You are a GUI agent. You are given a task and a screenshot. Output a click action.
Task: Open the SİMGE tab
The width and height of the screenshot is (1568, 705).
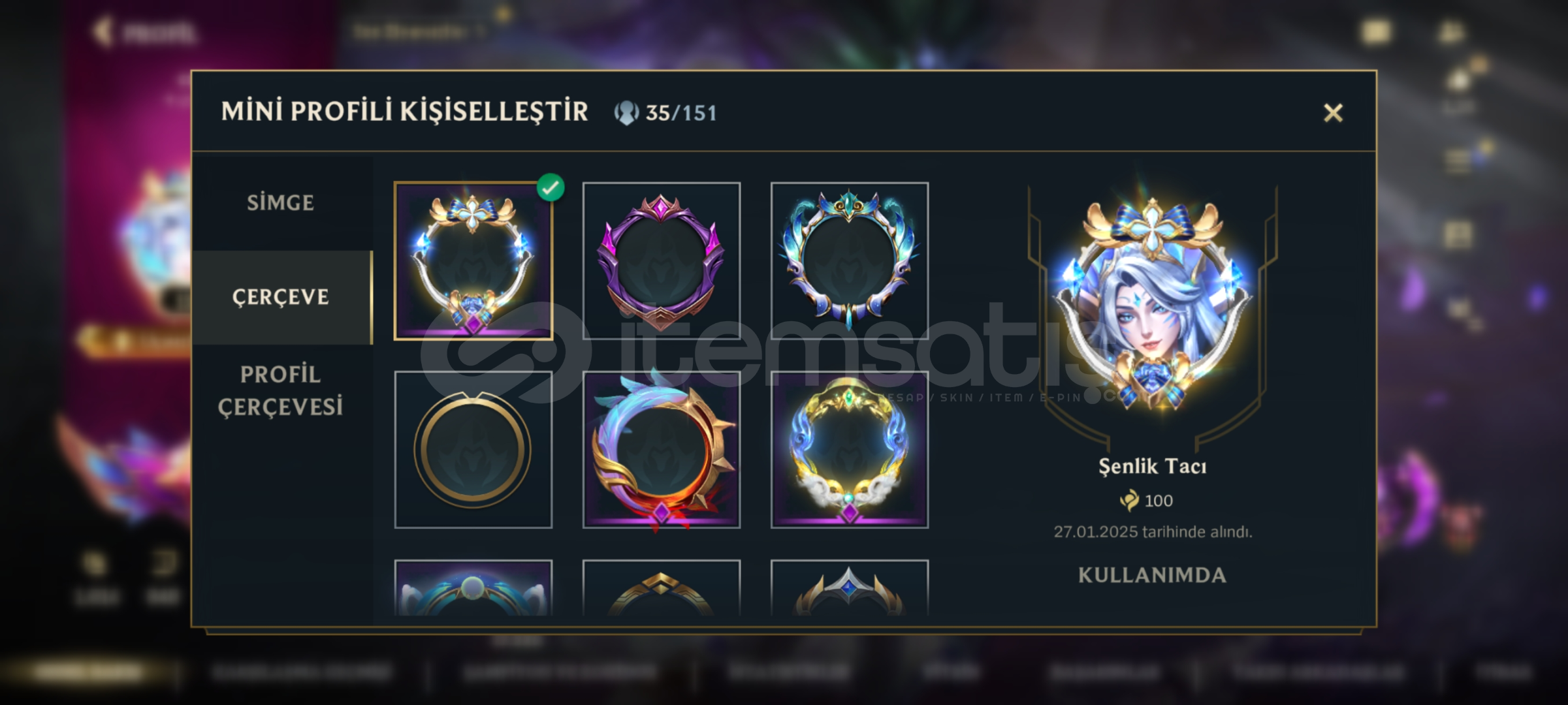point(281,203)
